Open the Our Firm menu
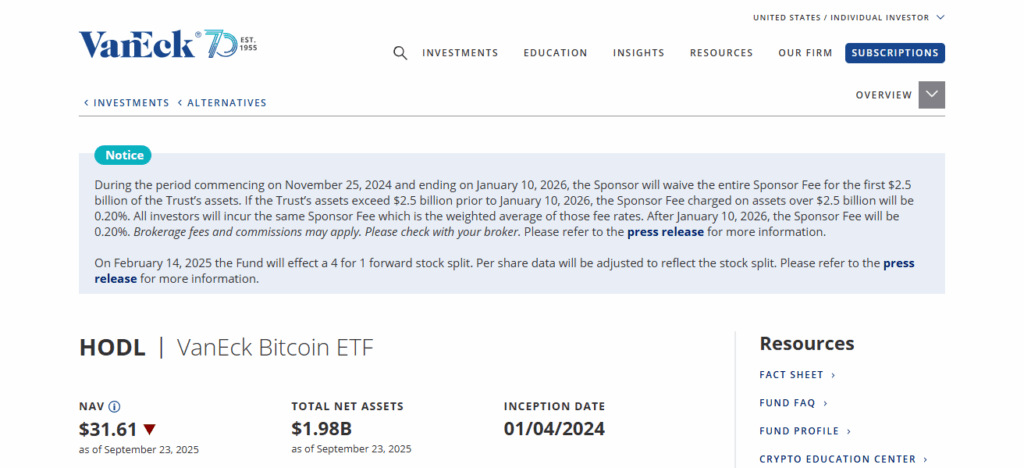Image resolution: width=1024 pixels, height=468 pixels. tap(803, 53)
